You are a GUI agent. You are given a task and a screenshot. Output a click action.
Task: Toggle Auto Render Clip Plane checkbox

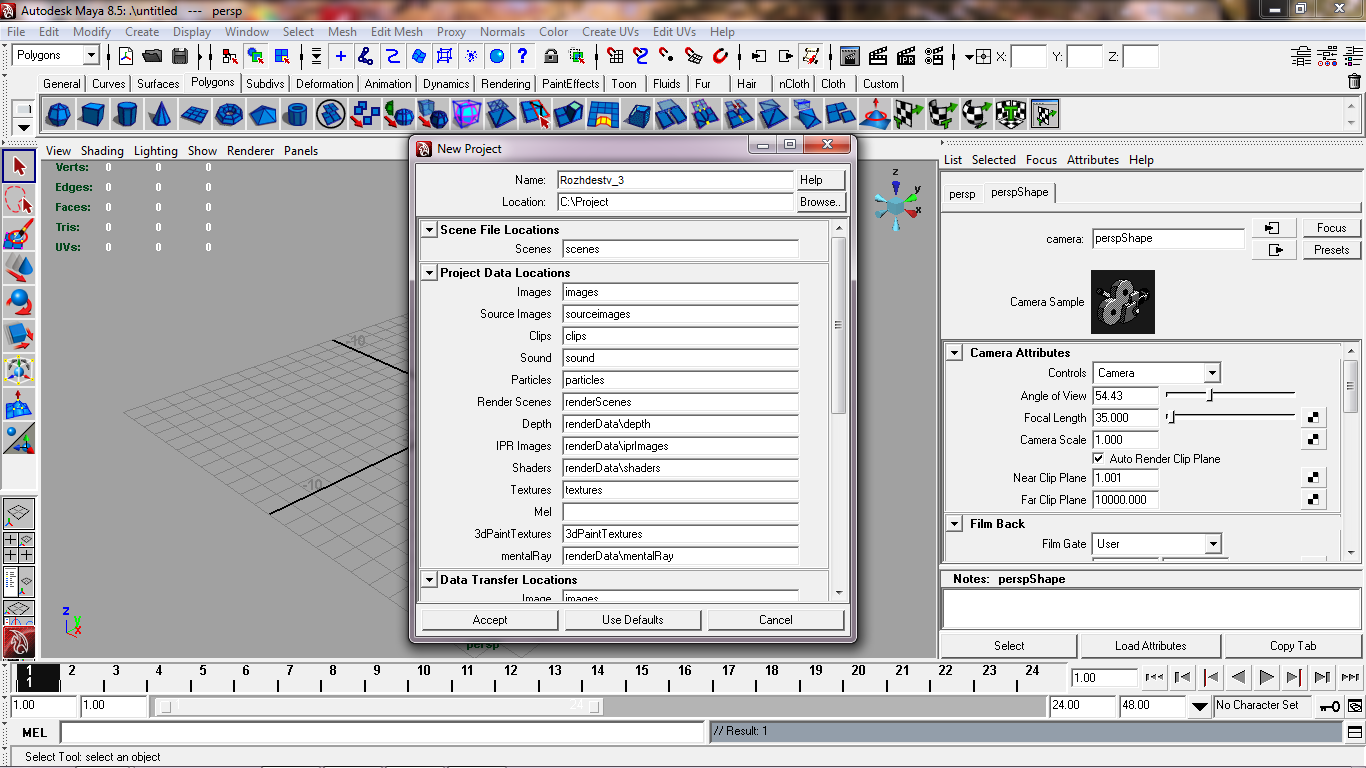tap(1098, 459)
